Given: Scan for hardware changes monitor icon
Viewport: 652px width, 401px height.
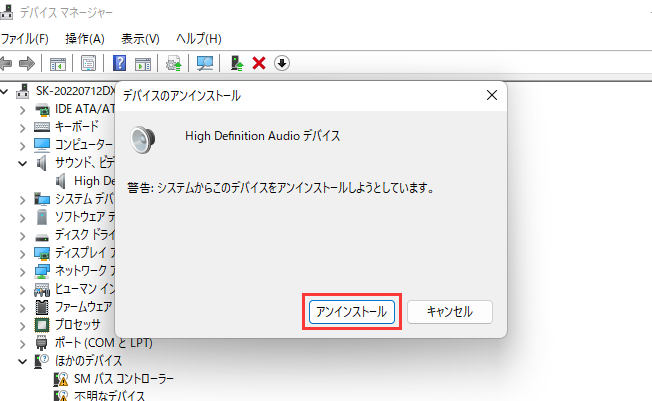Looking at the screenshot, I should coord(205,64).
